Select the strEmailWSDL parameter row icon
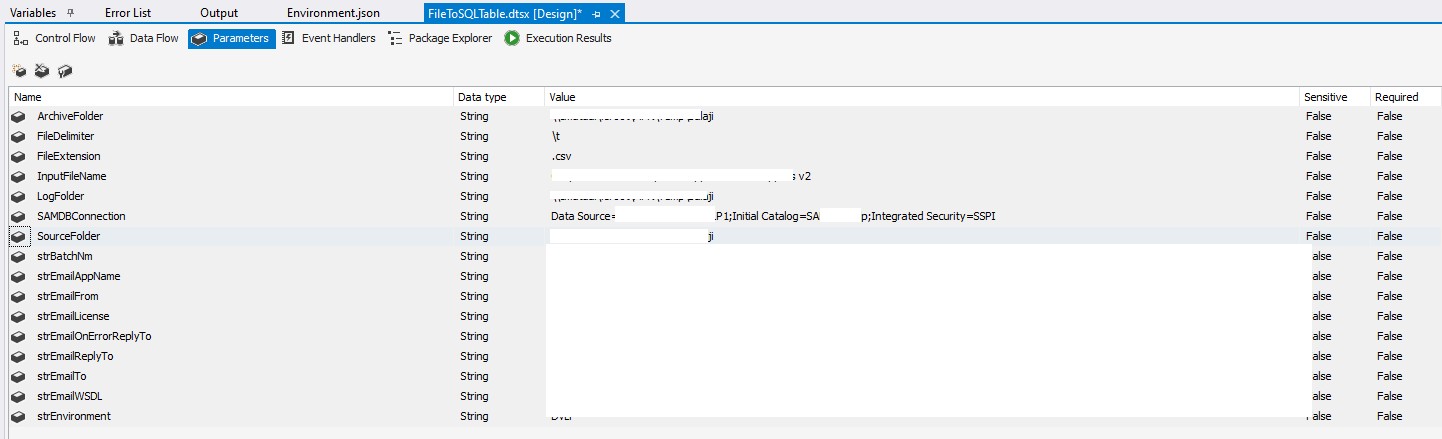1442x439 pixels. (x=18, y=396)
